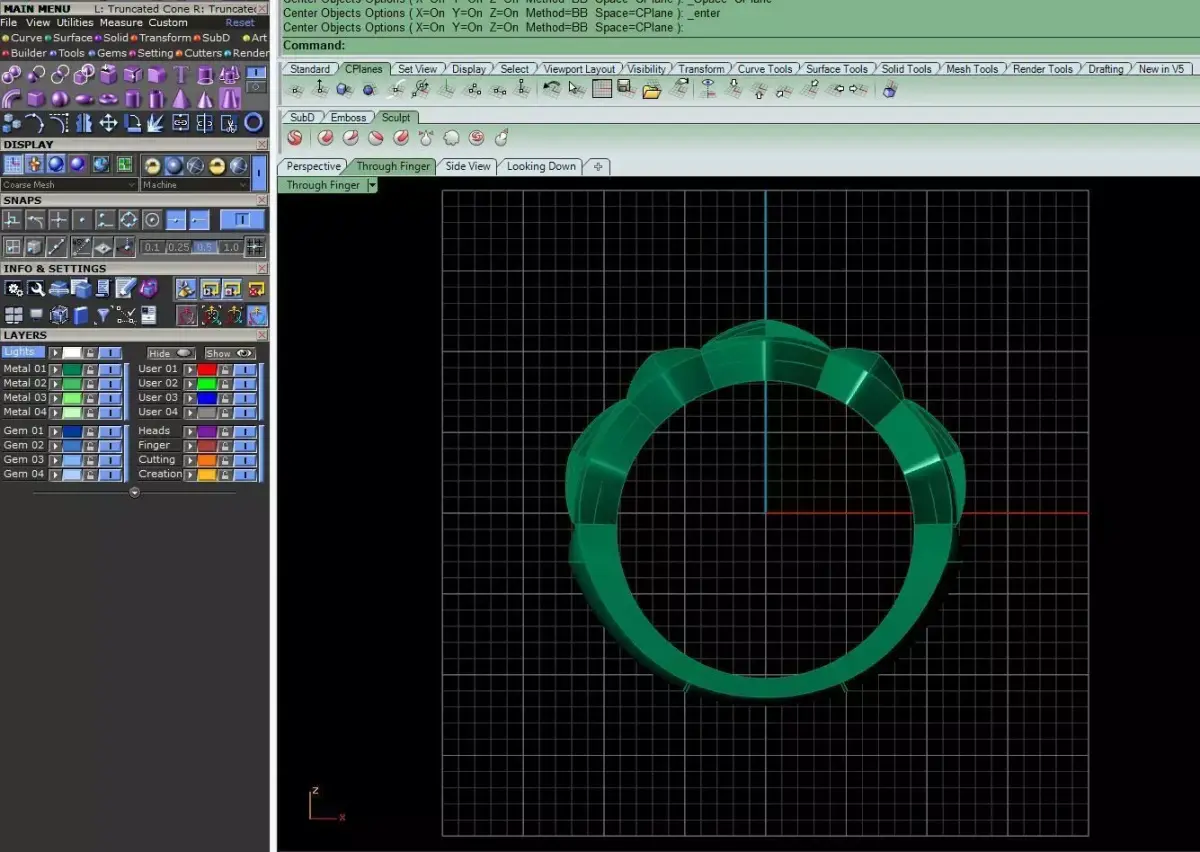The height and width of the screenshot is (852, 1200).
Task: Click the blue stacked cubes array icon
Action: tap(11, 124)
